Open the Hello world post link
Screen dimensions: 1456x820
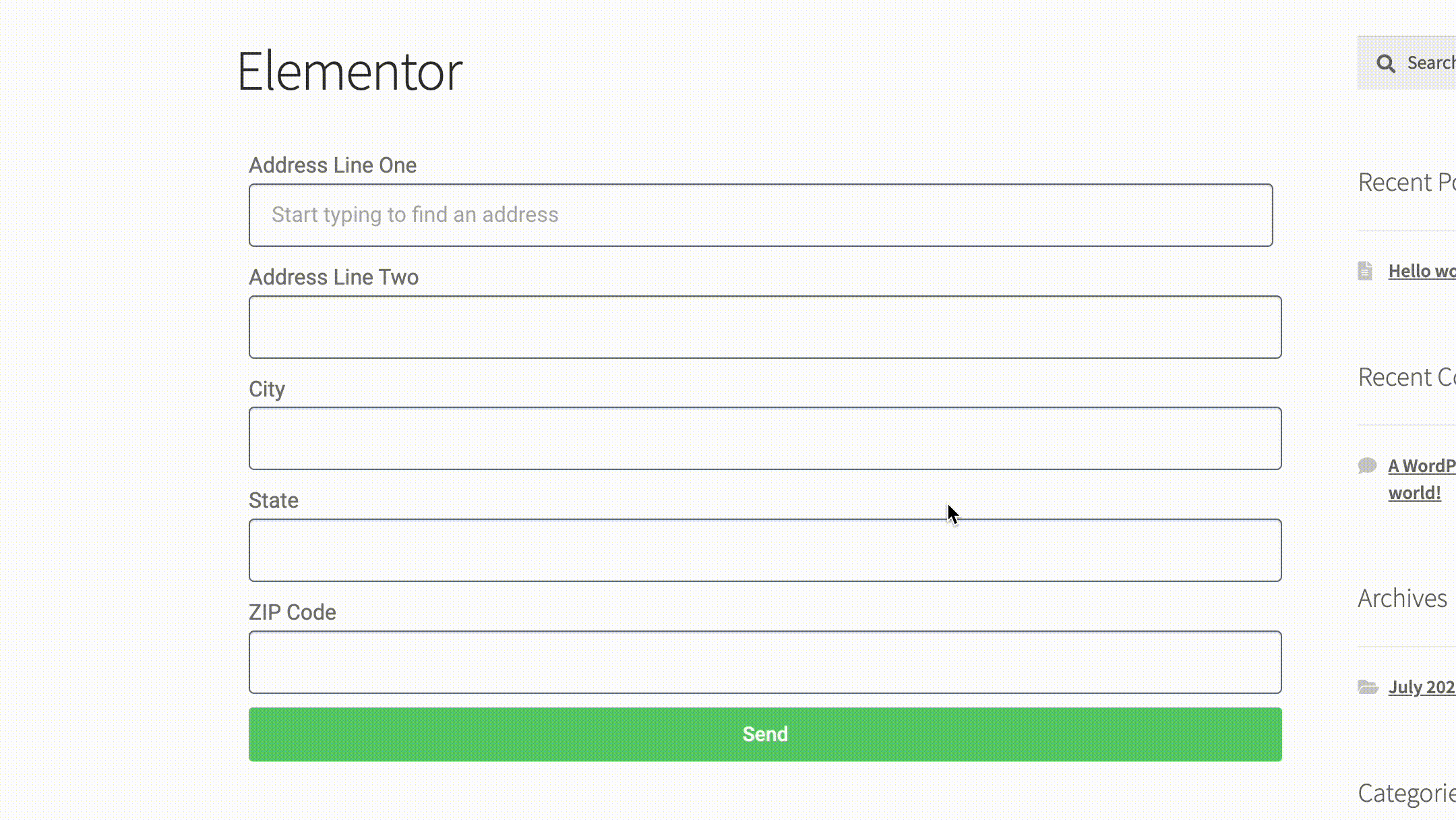pos(1421,270)
